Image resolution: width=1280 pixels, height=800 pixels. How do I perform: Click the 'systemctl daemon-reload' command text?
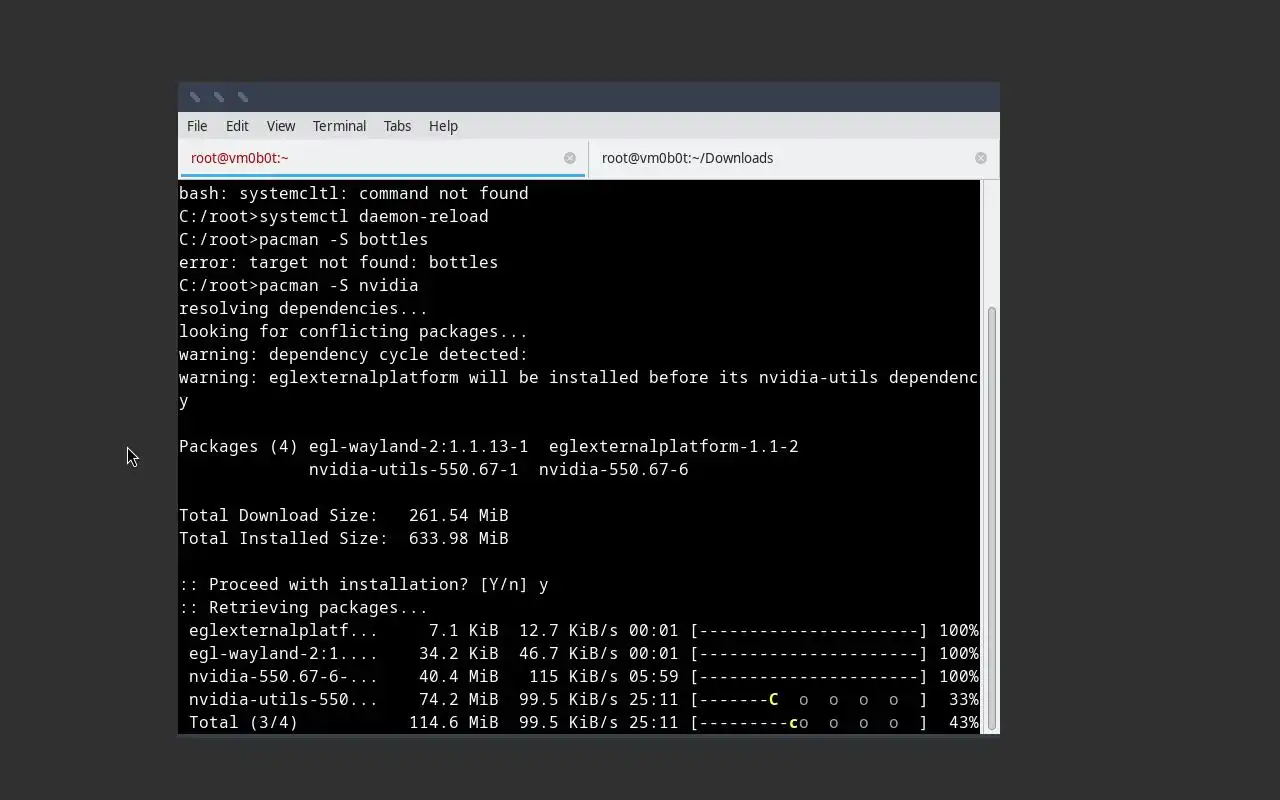373,217
